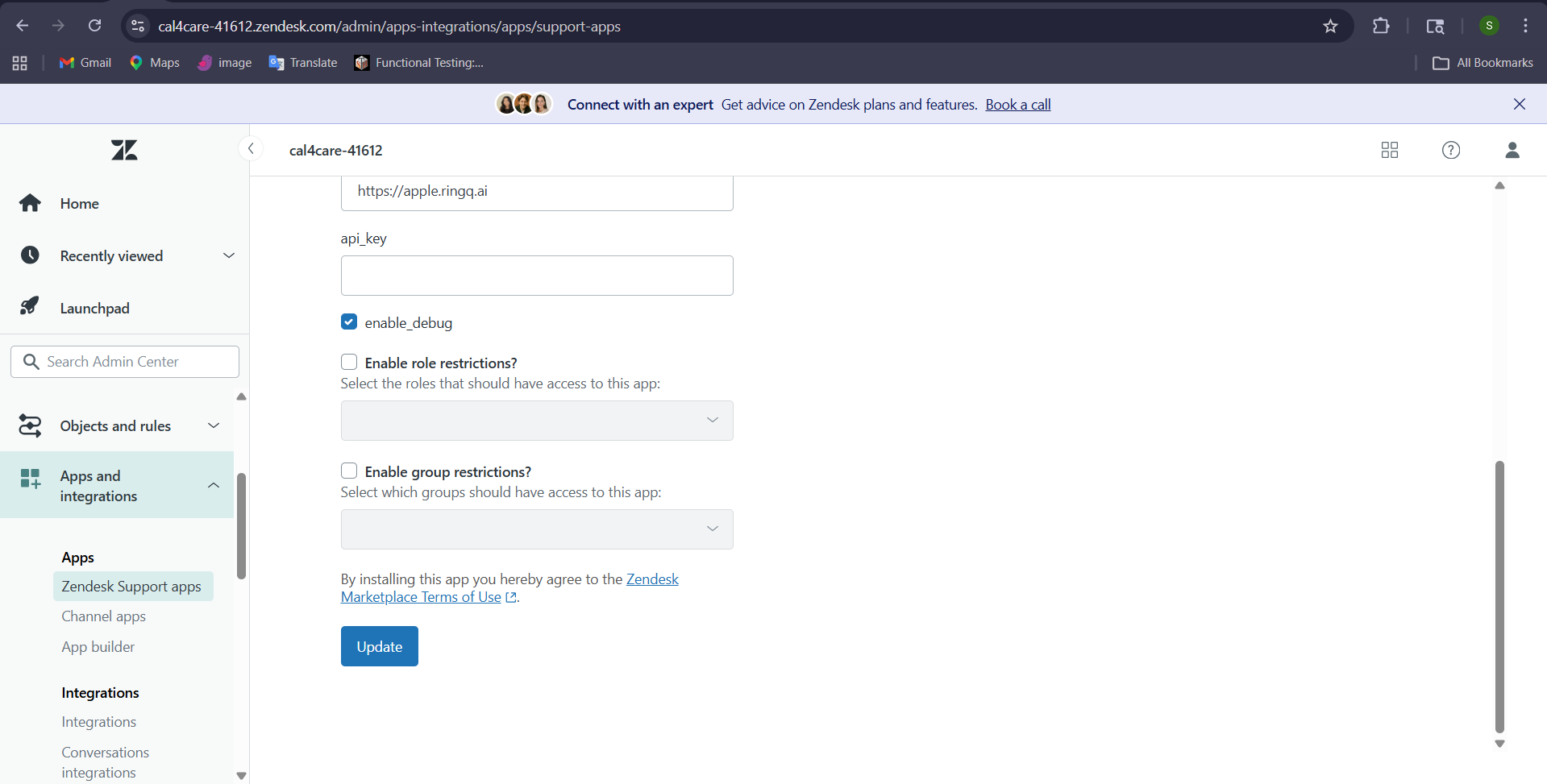Open the user profile icon

pyautogui.click(x=1512, y=150)
